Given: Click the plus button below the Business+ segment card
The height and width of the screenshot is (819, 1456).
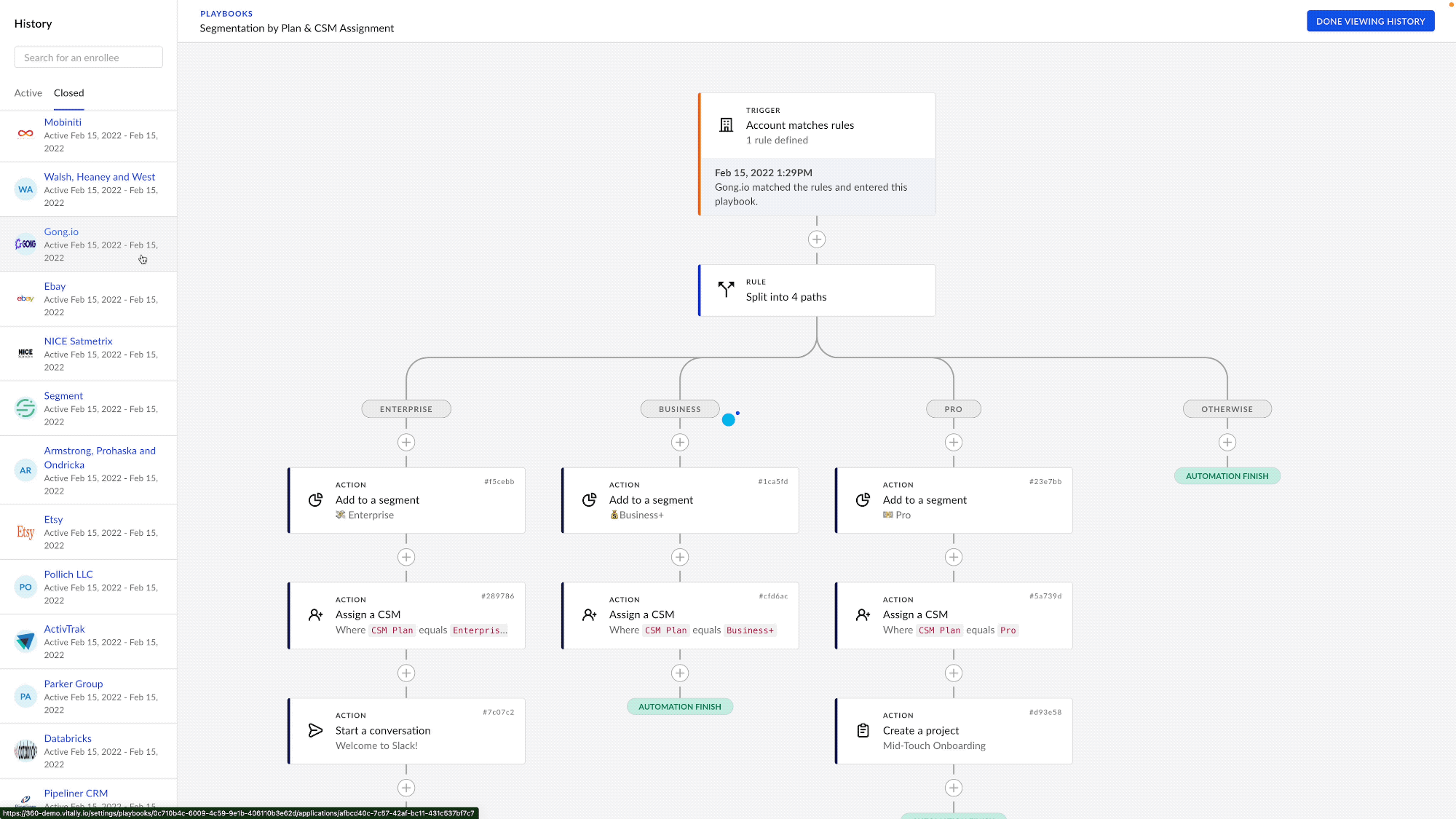Looking at the screenshot, I should point(680,557).
